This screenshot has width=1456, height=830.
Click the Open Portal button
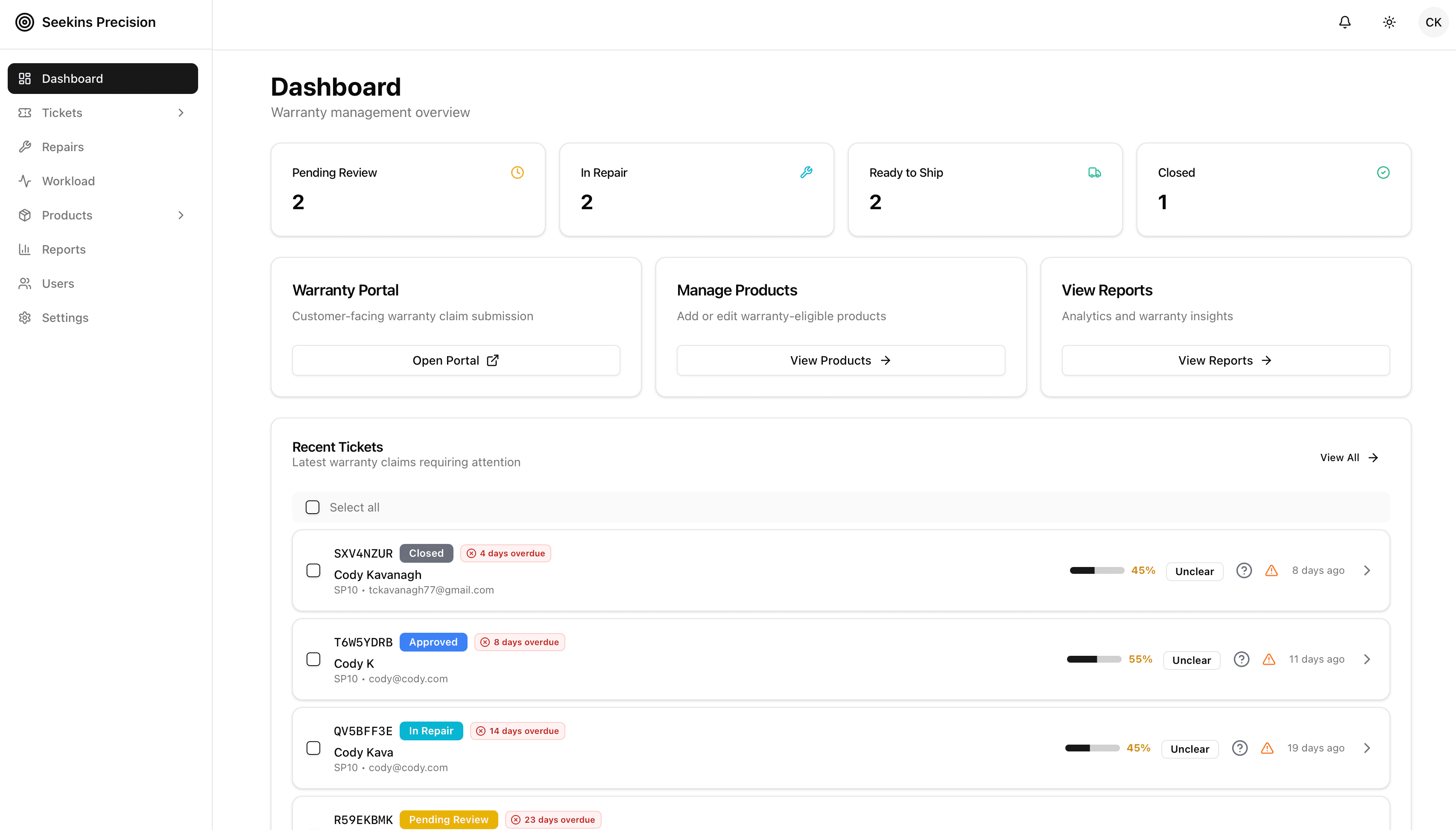456,360
